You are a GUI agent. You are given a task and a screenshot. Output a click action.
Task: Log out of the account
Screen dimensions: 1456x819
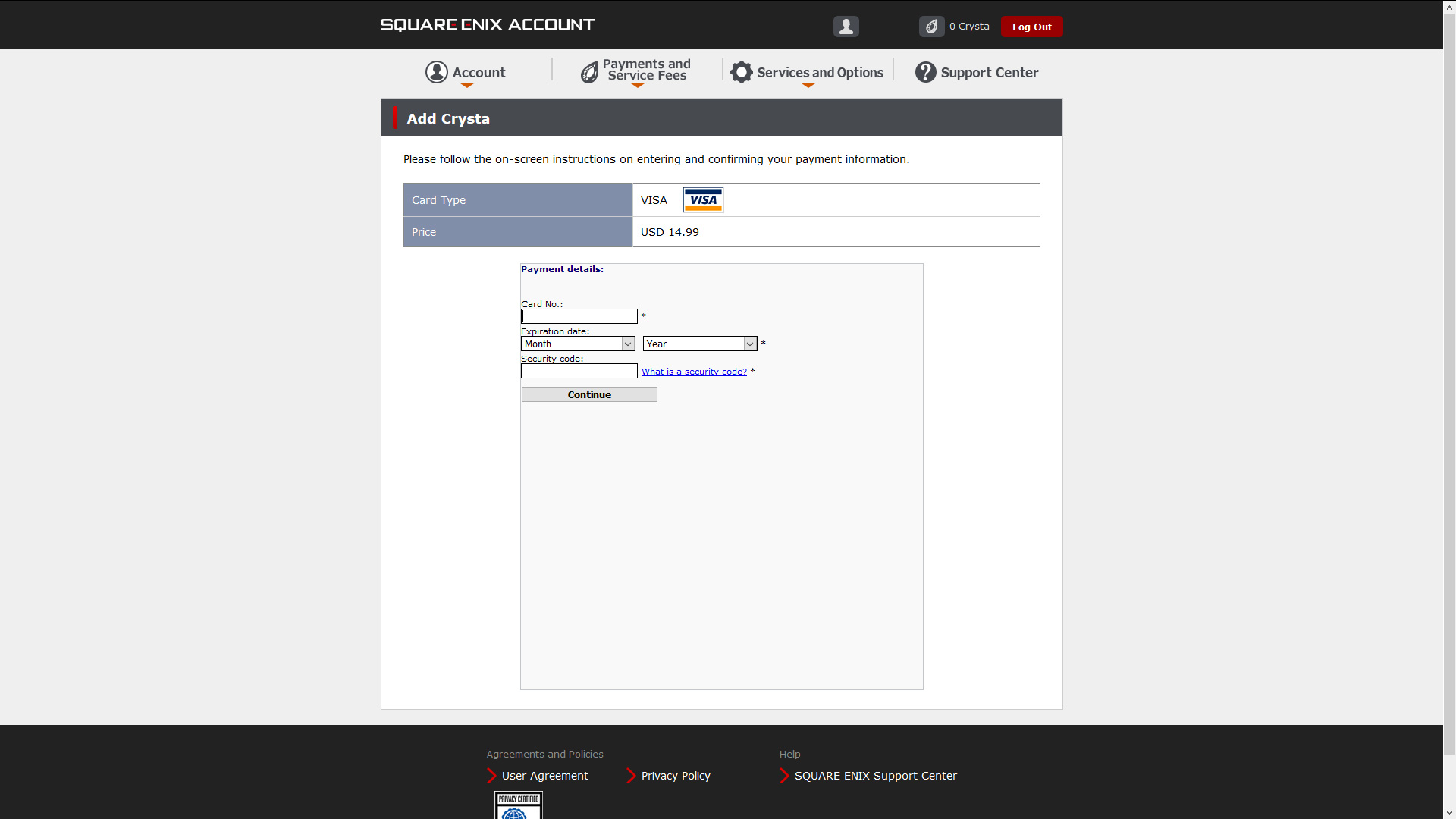coord(1031,27)
